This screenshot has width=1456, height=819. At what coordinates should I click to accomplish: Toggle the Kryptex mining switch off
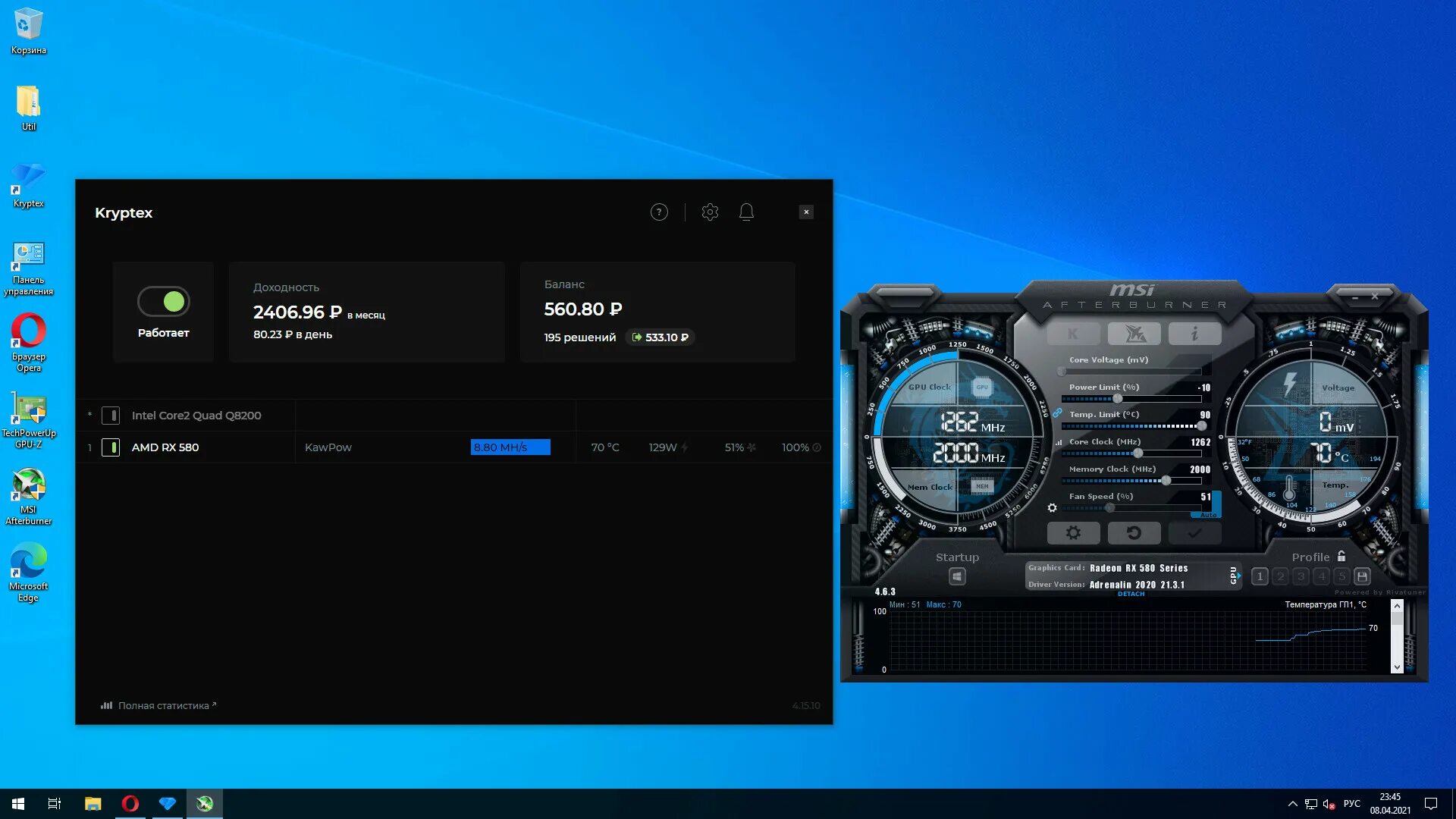pyautogui.click(x=163, y=301)
